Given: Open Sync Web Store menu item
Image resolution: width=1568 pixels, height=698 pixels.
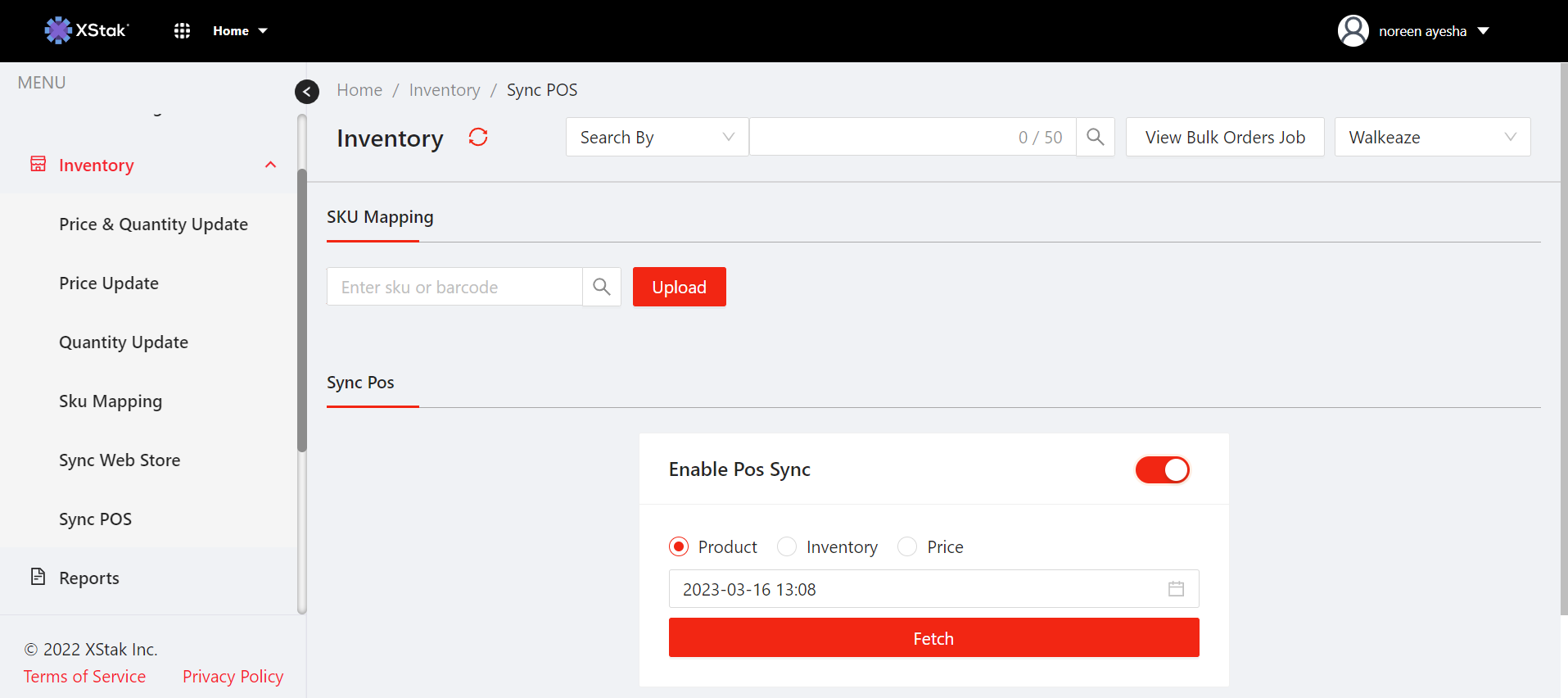Looking at the screenshot, I should point(120,460).
